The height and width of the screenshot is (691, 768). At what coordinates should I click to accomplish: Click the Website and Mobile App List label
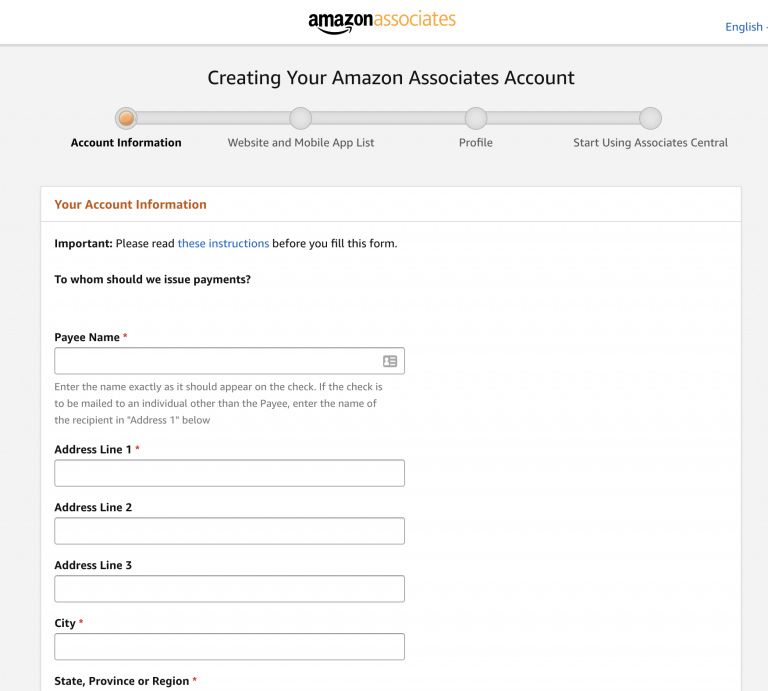tap(301, 143)
